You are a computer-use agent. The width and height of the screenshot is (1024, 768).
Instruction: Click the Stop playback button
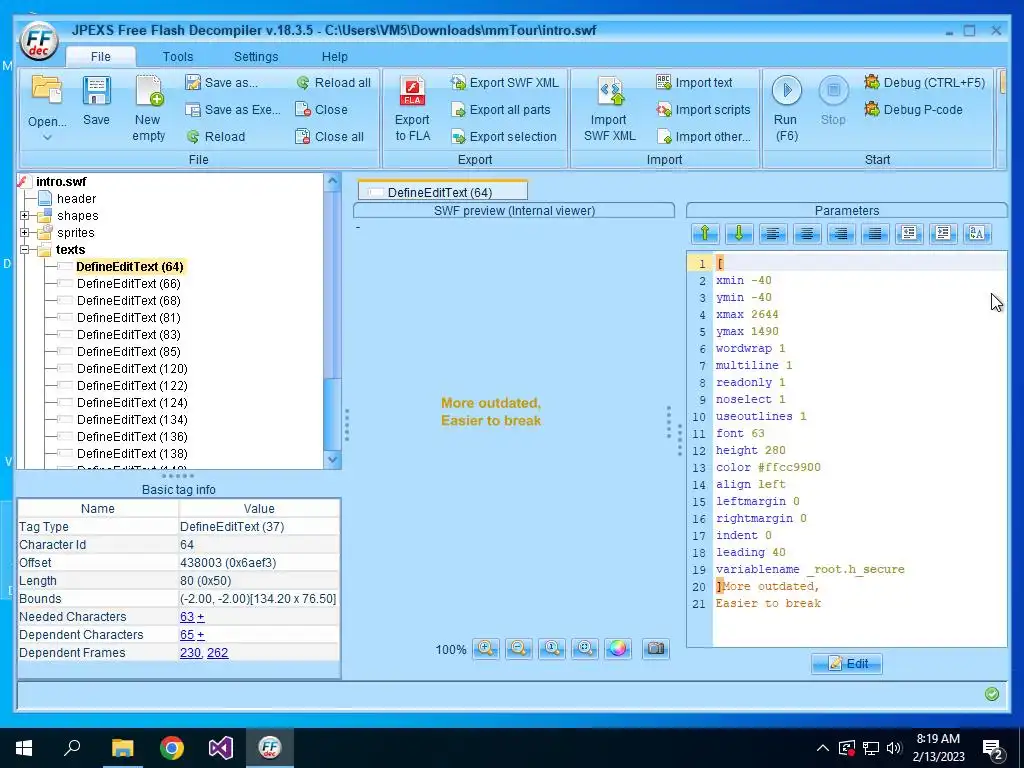(833, 101)
